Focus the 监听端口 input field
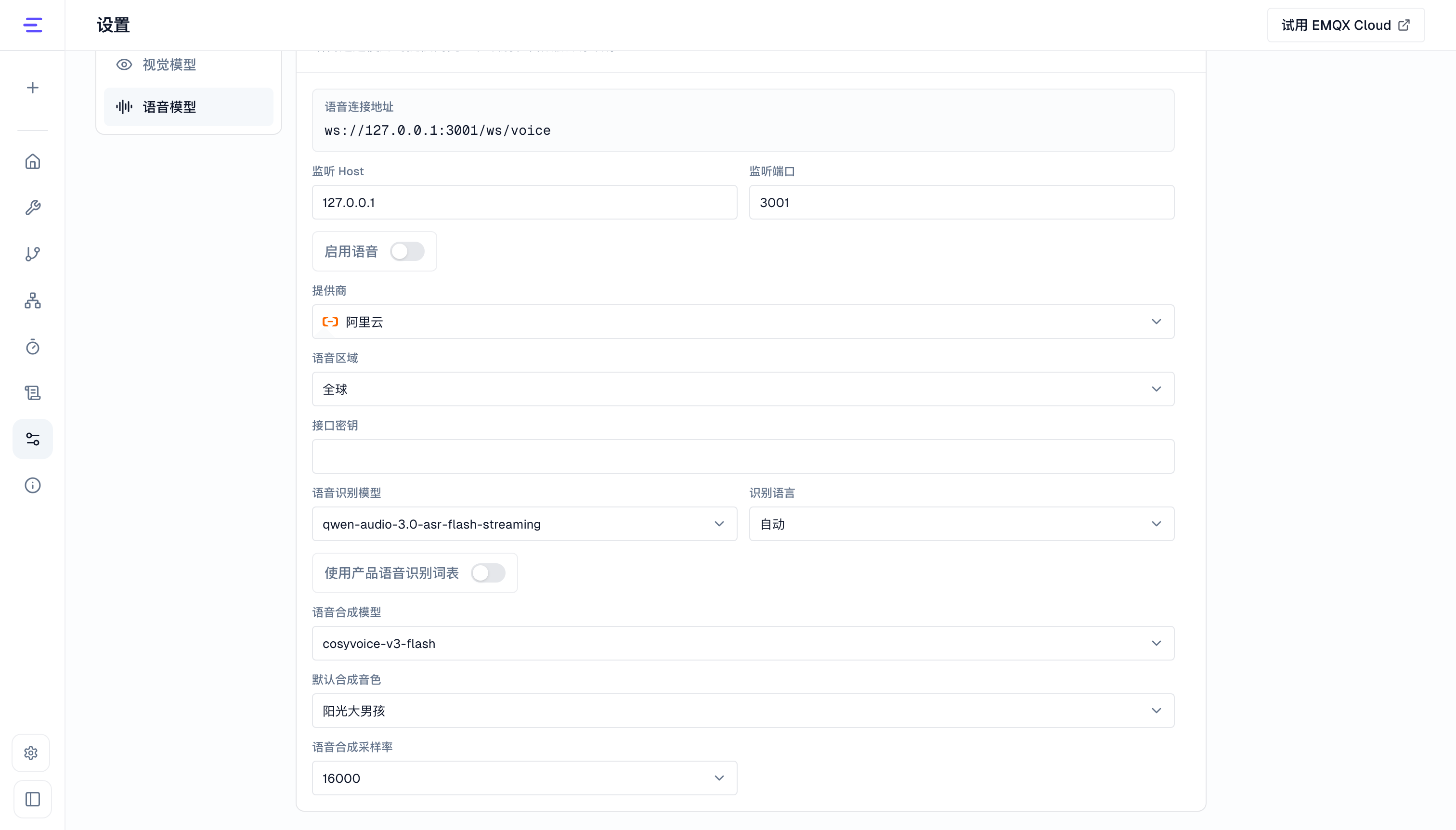Viewport: 1456px width, 830px height. tap(962, 202)
